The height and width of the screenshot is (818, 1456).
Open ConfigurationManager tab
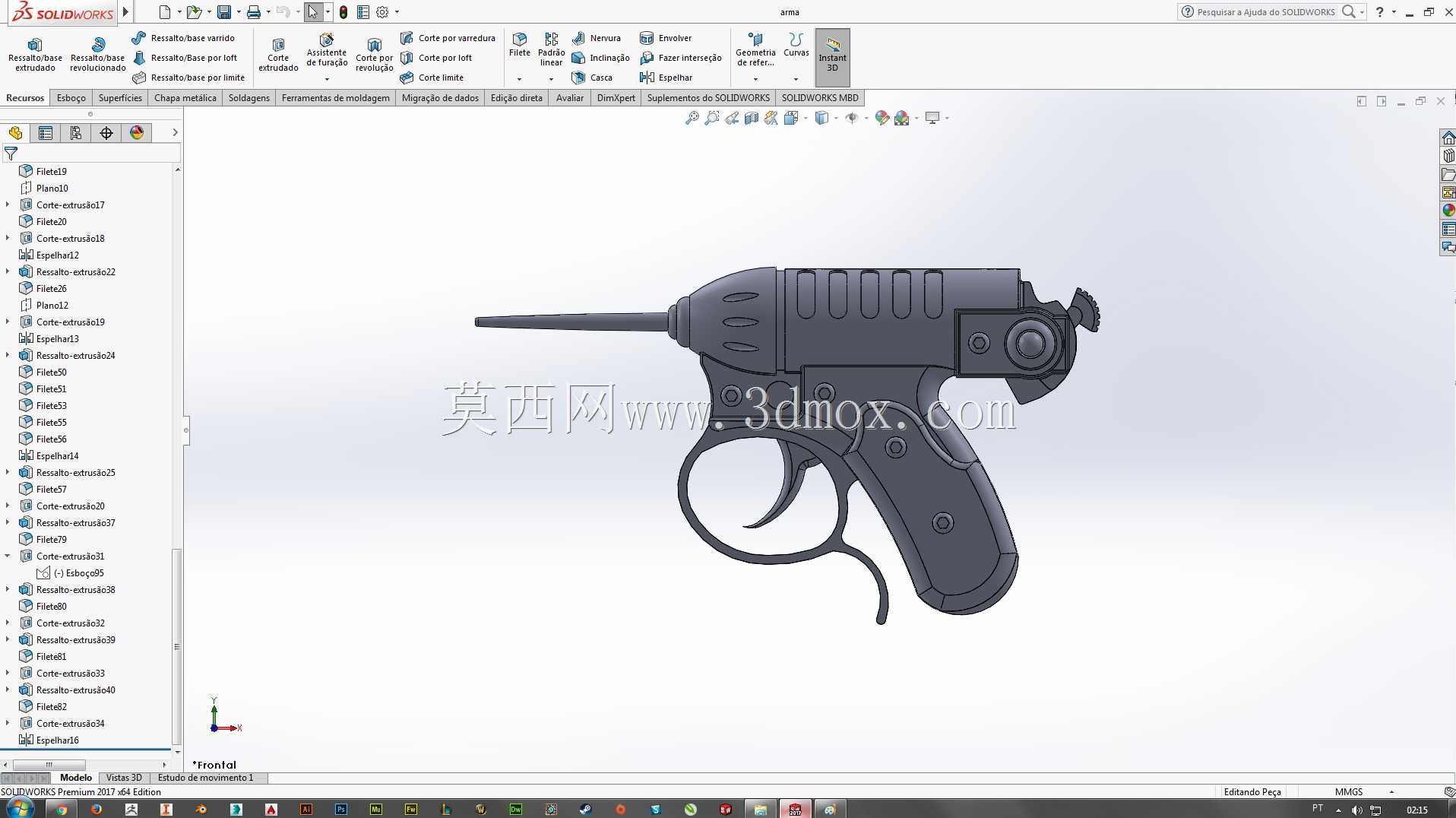pos(76,133)
